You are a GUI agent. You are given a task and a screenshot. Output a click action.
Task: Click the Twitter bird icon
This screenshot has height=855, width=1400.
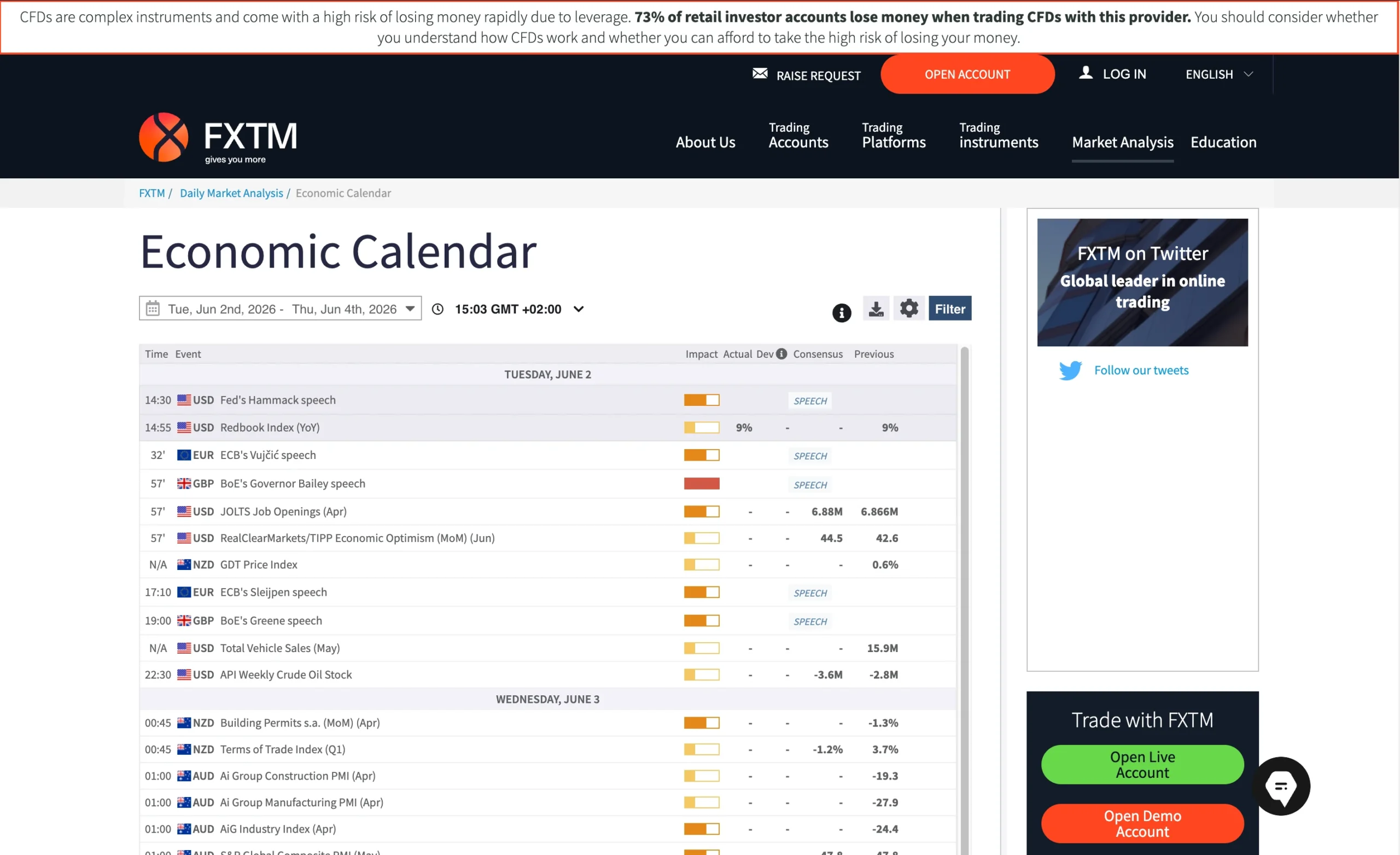[x=1070, y=370]
